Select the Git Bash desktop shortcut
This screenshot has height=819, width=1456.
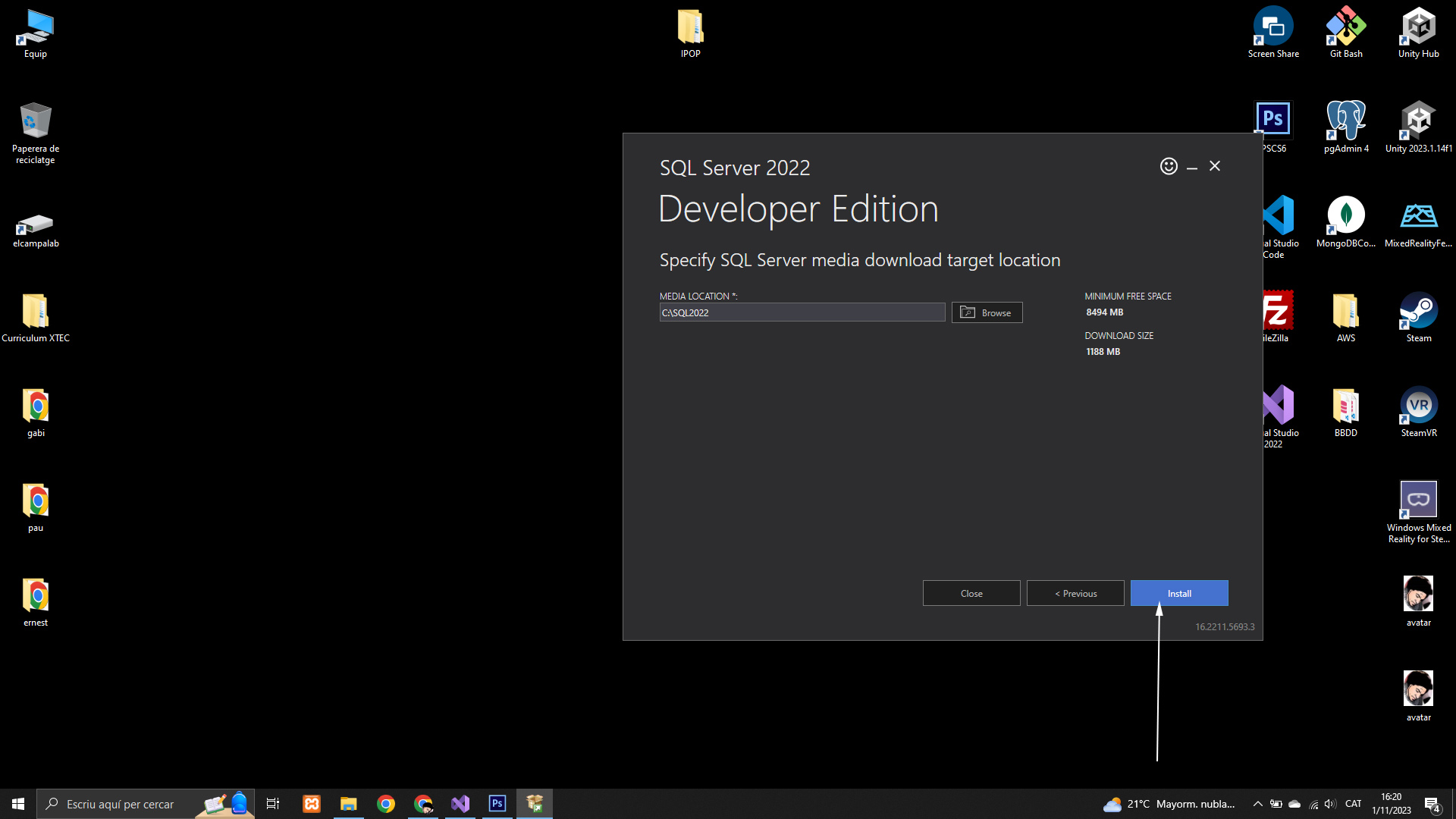click(x=1346, y=28)
